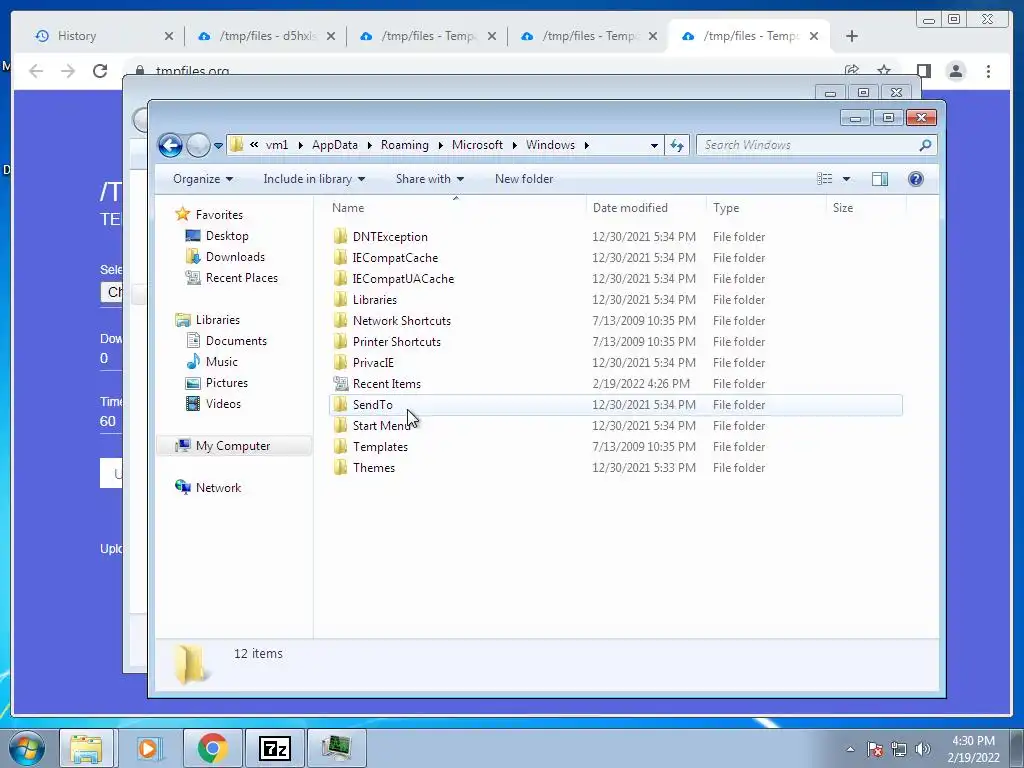Open the Share with dropdown

430,179
